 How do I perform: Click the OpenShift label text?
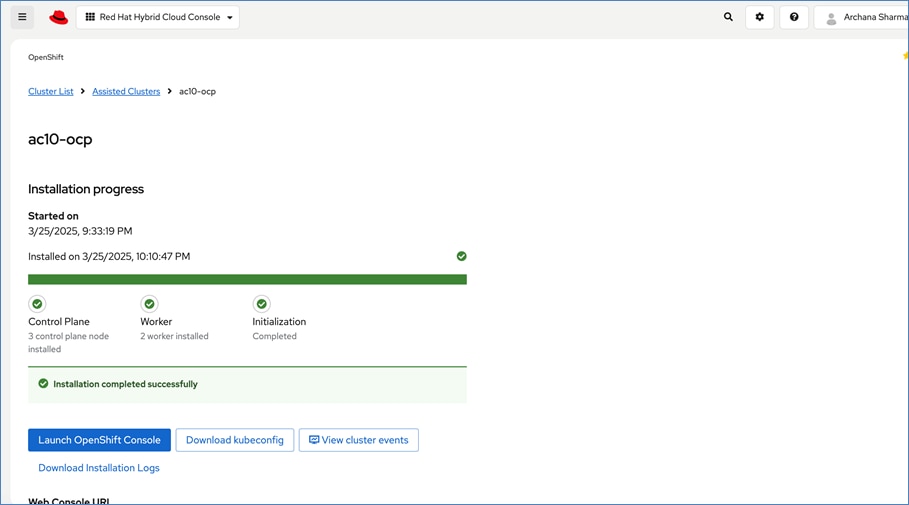46,57
